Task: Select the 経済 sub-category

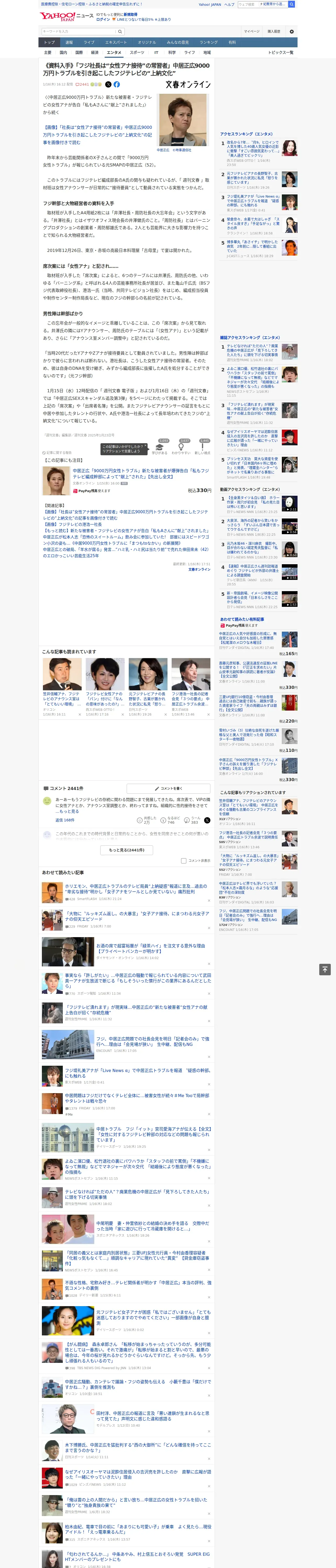Action: coord(94,52)
